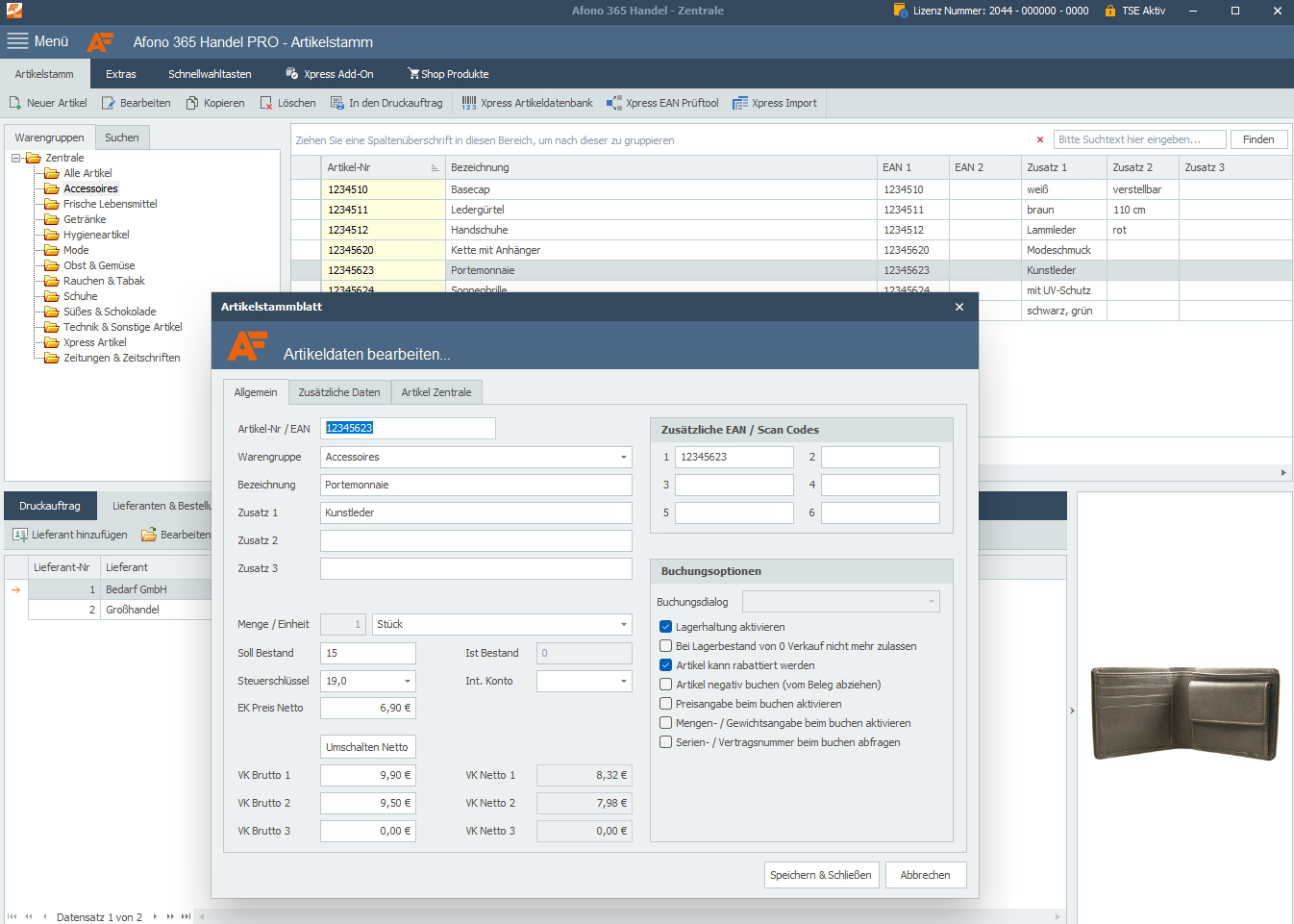Click Speichern & Schließen button
Viewport: 1294px width, 924px height.
click(x=820, y=875)
